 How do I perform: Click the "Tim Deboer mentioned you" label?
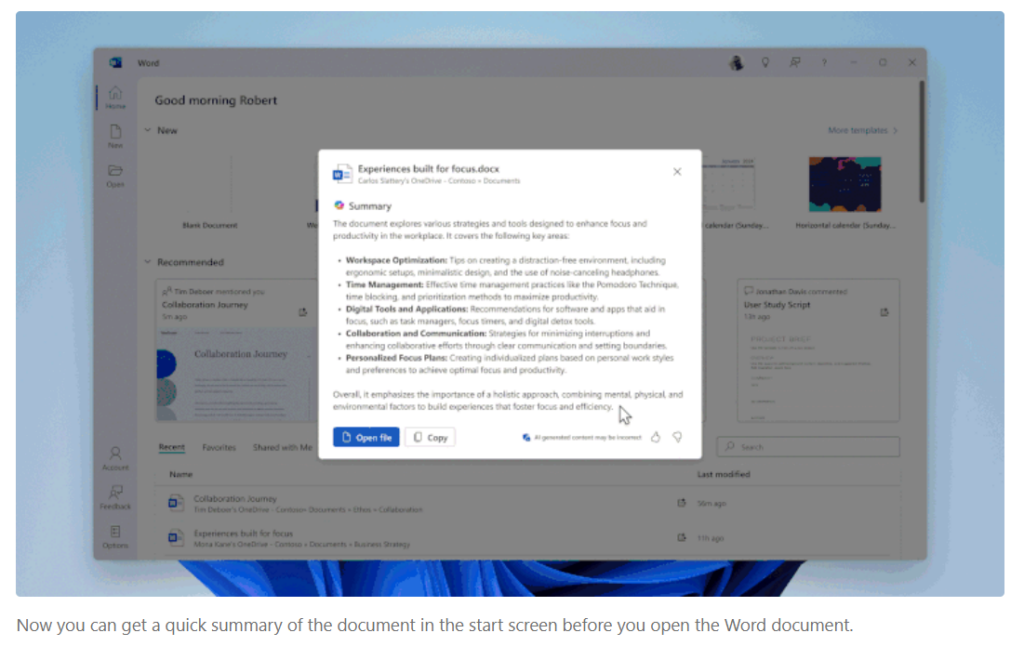(219, 291)
